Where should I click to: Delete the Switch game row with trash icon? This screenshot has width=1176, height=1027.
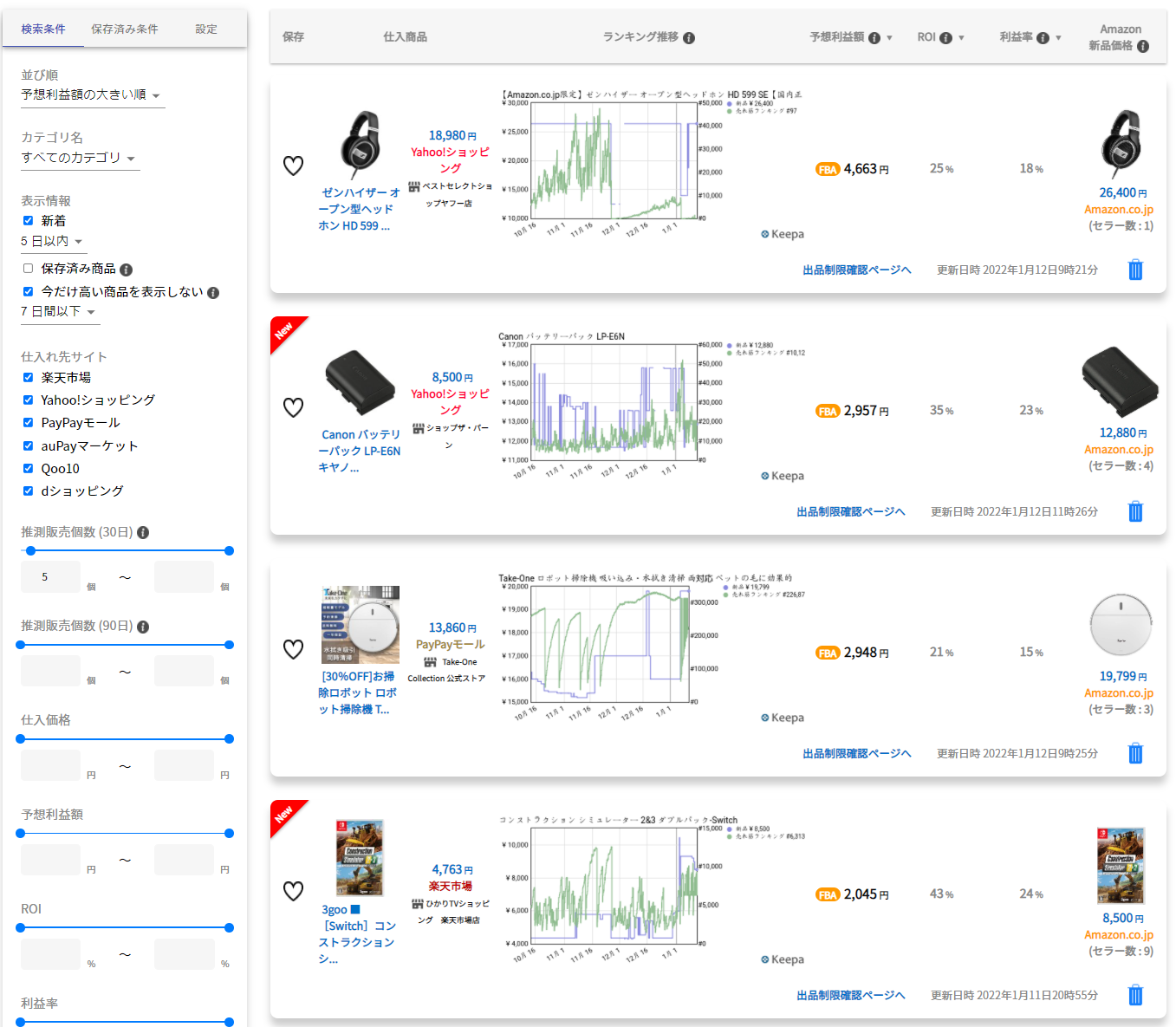[1135, 995]
